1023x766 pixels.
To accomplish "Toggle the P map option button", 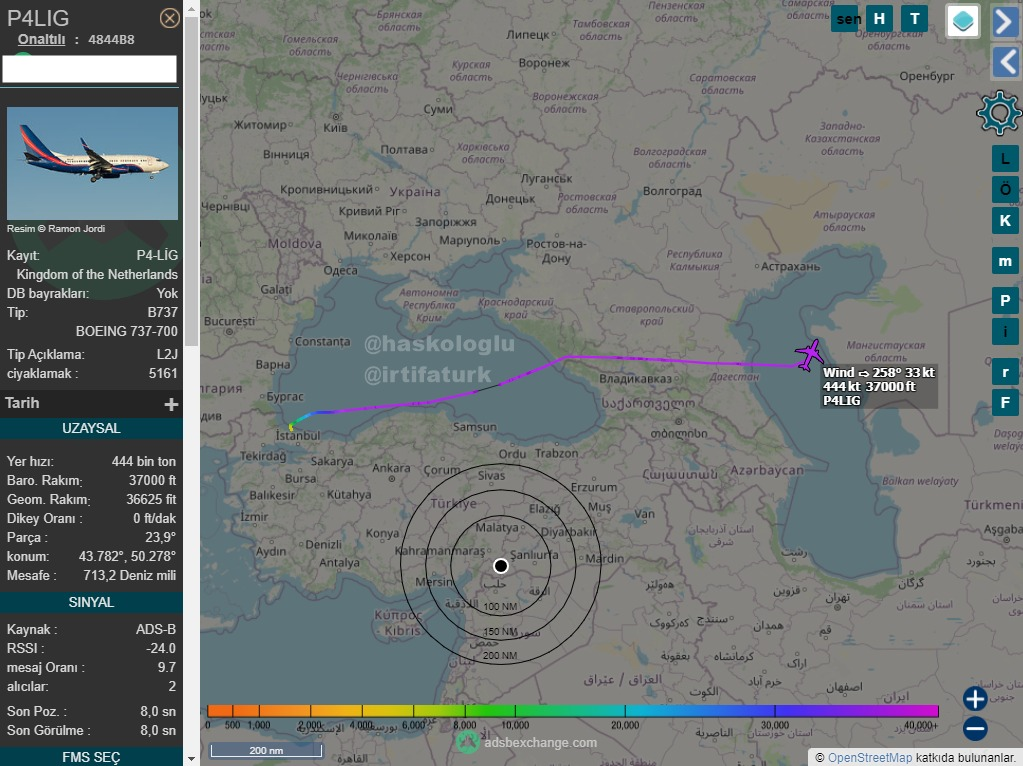I will point(1005,300).
